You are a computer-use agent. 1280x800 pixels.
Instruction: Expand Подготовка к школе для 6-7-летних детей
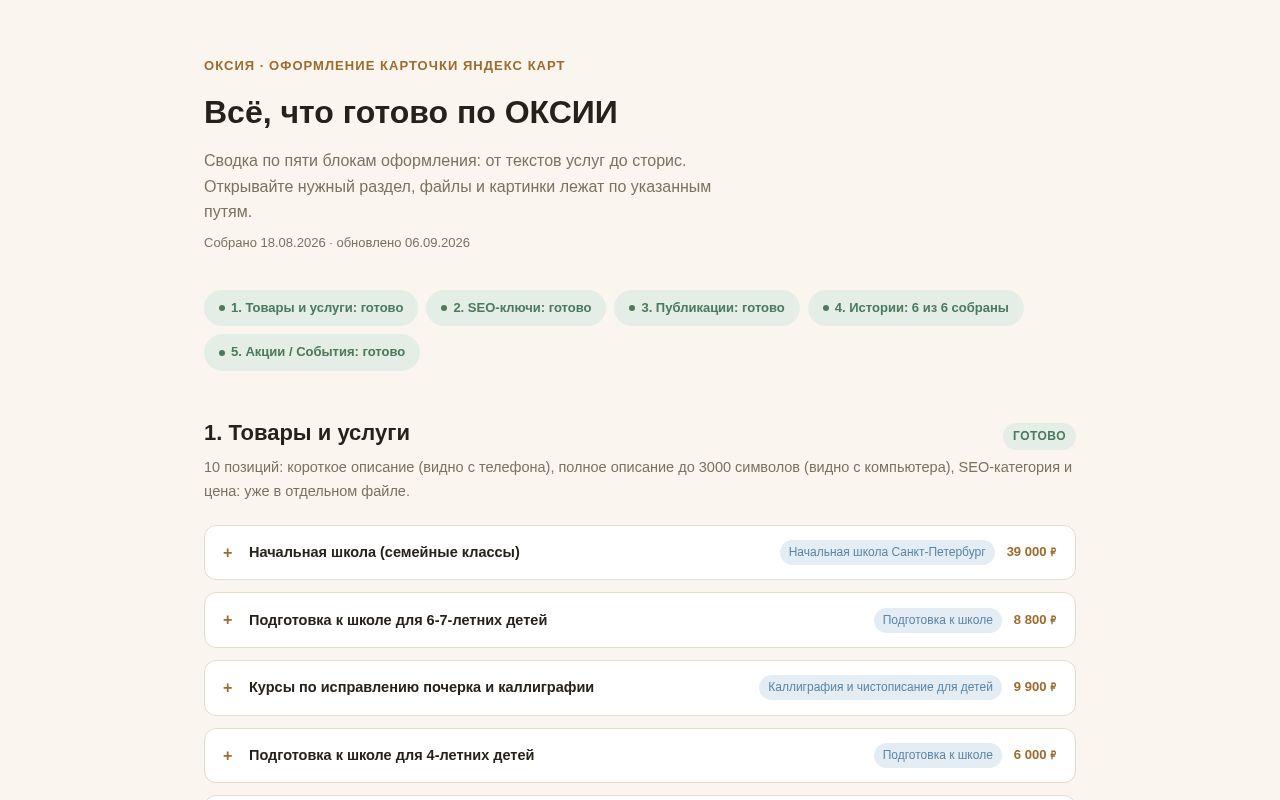click(640, 620)
